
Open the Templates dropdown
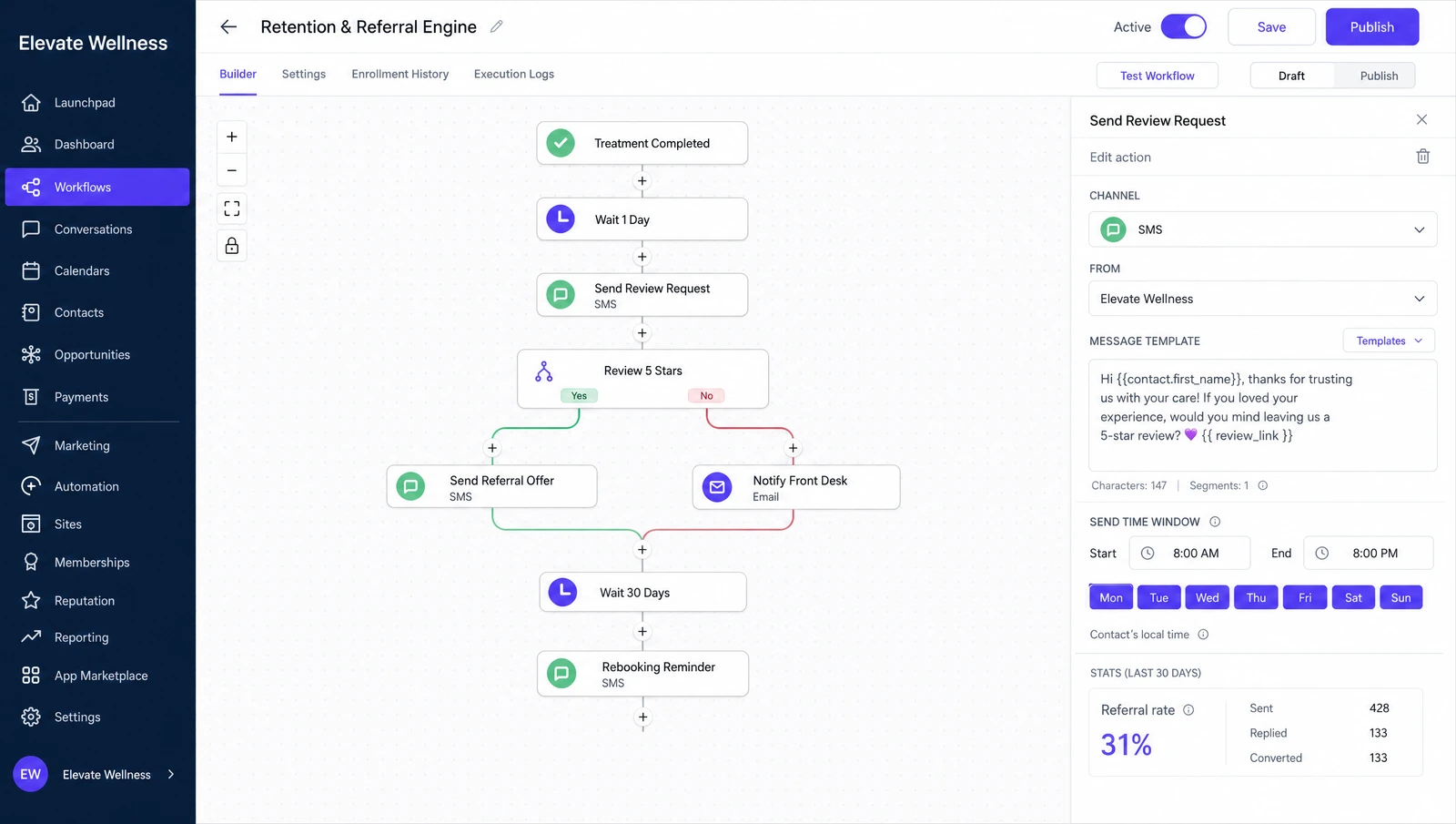(x=1389, y=341)
